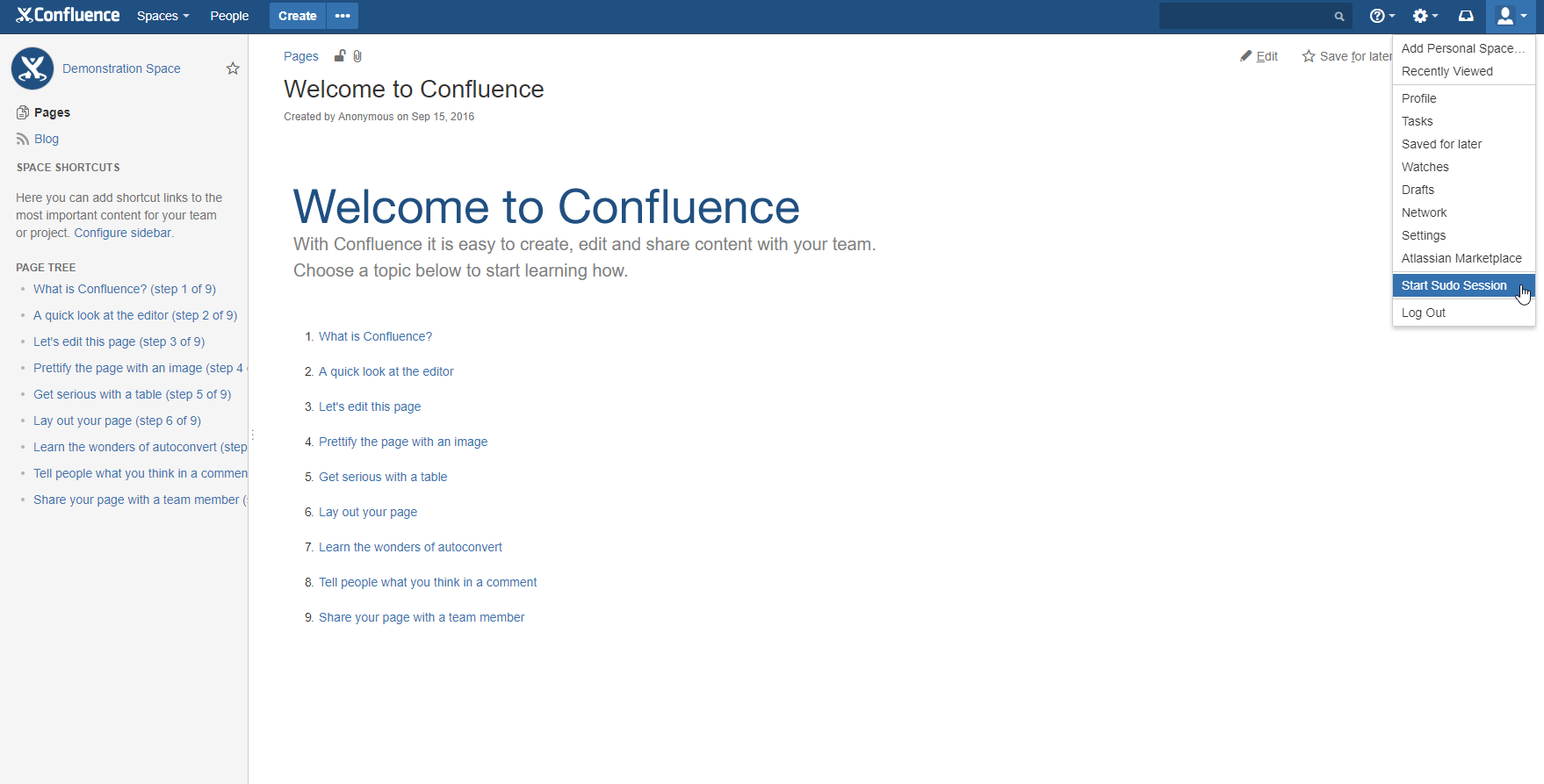The image size is (1544, 784).
Task: Select Add Personal Space from user menu
Action: (x=1464, y=48)
